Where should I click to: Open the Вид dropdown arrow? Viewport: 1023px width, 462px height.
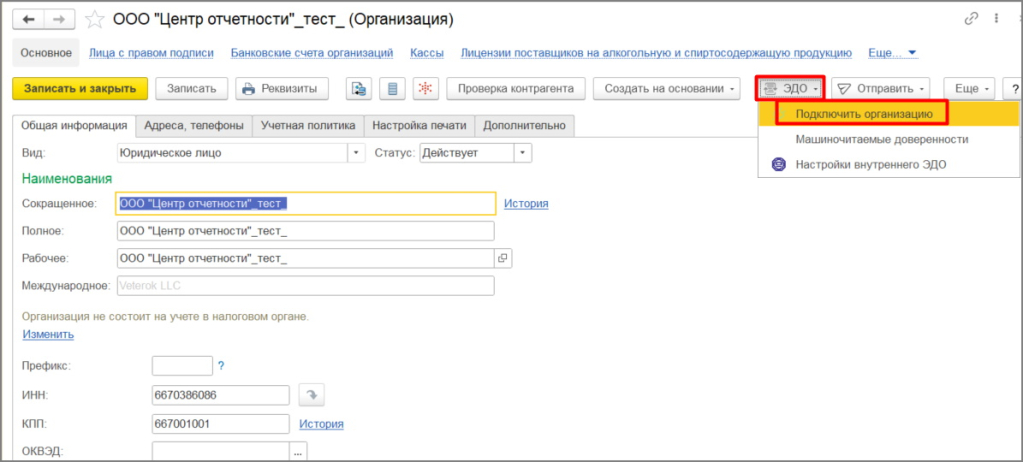pos(356,153)
